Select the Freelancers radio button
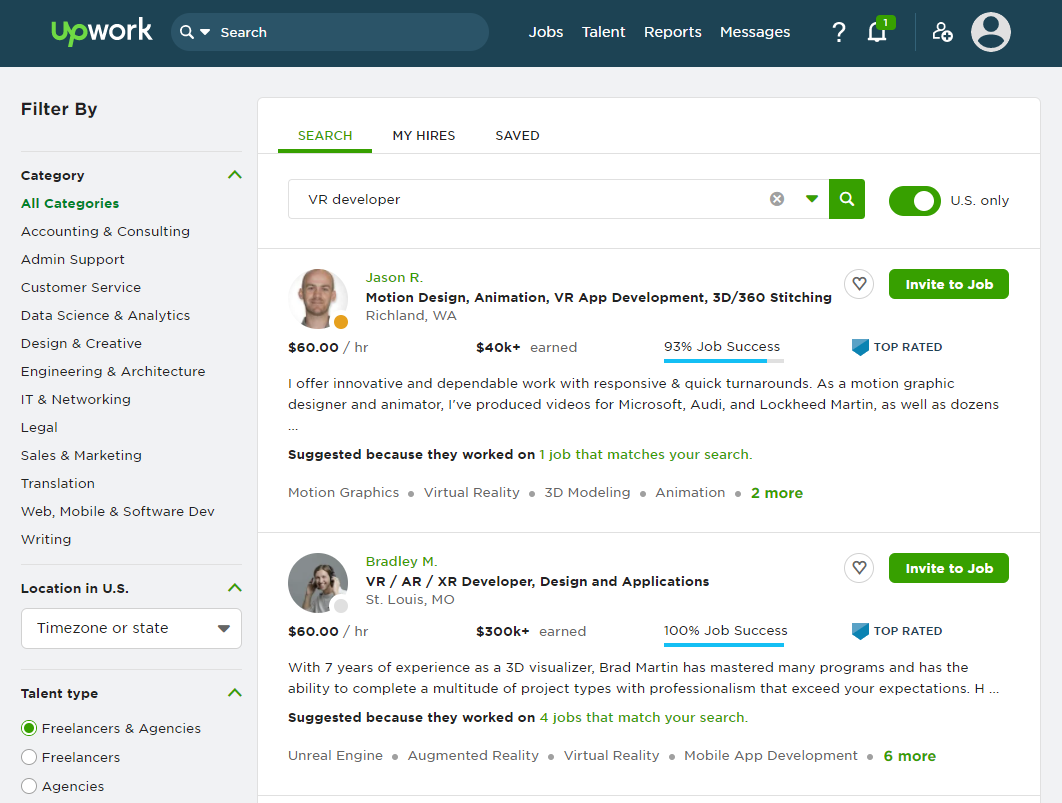Image resolution: width=1062 pixels, height=803 pixels. [29, 757]
